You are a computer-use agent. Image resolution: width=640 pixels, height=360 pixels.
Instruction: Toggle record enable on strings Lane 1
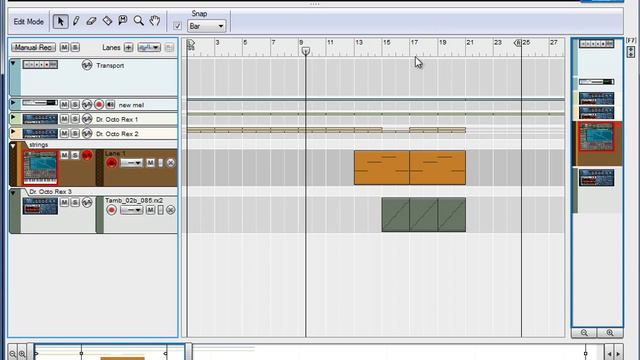click(x=111, y=163)
